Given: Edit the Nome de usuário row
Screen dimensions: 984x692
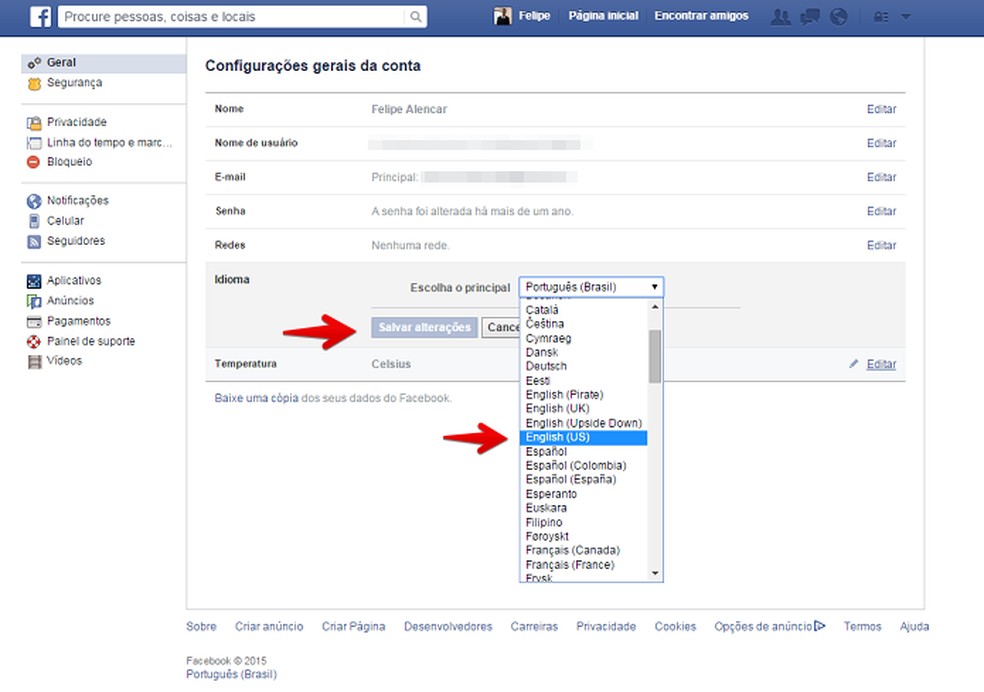Looking at the screenshot, I should 881,143.
